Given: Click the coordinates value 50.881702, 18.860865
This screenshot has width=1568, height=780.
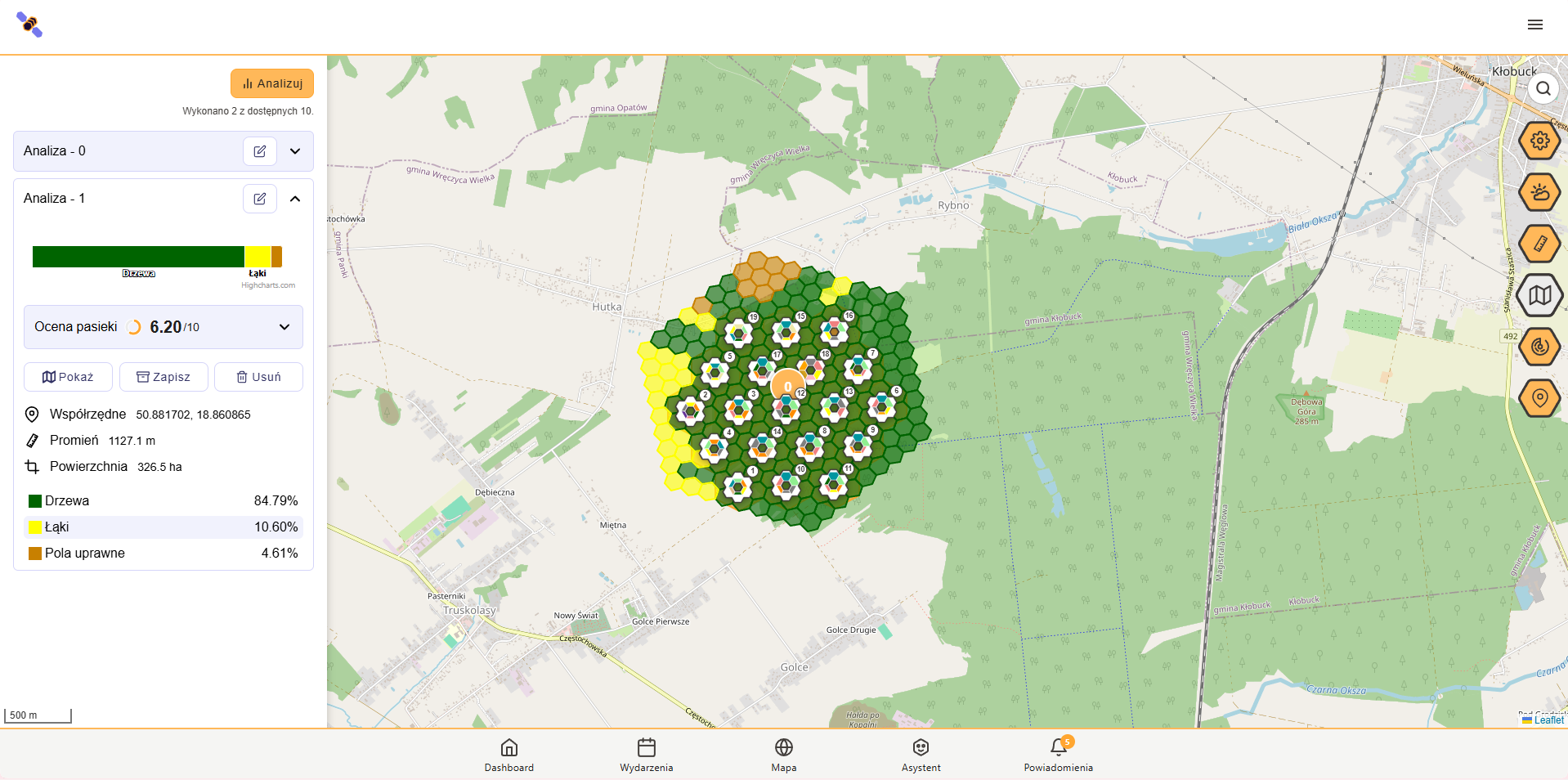Looking at the screenshot, I should pyautogui.click(x=193, y=415).
